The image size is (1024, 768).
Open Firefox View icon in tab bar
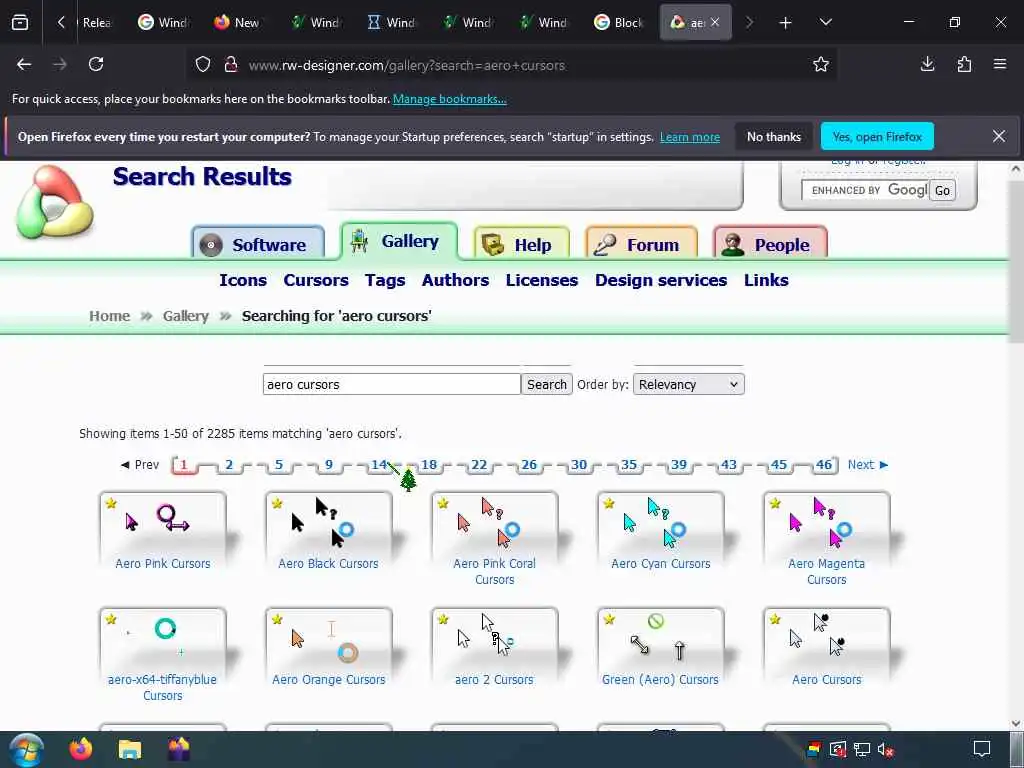coord(20,23)
